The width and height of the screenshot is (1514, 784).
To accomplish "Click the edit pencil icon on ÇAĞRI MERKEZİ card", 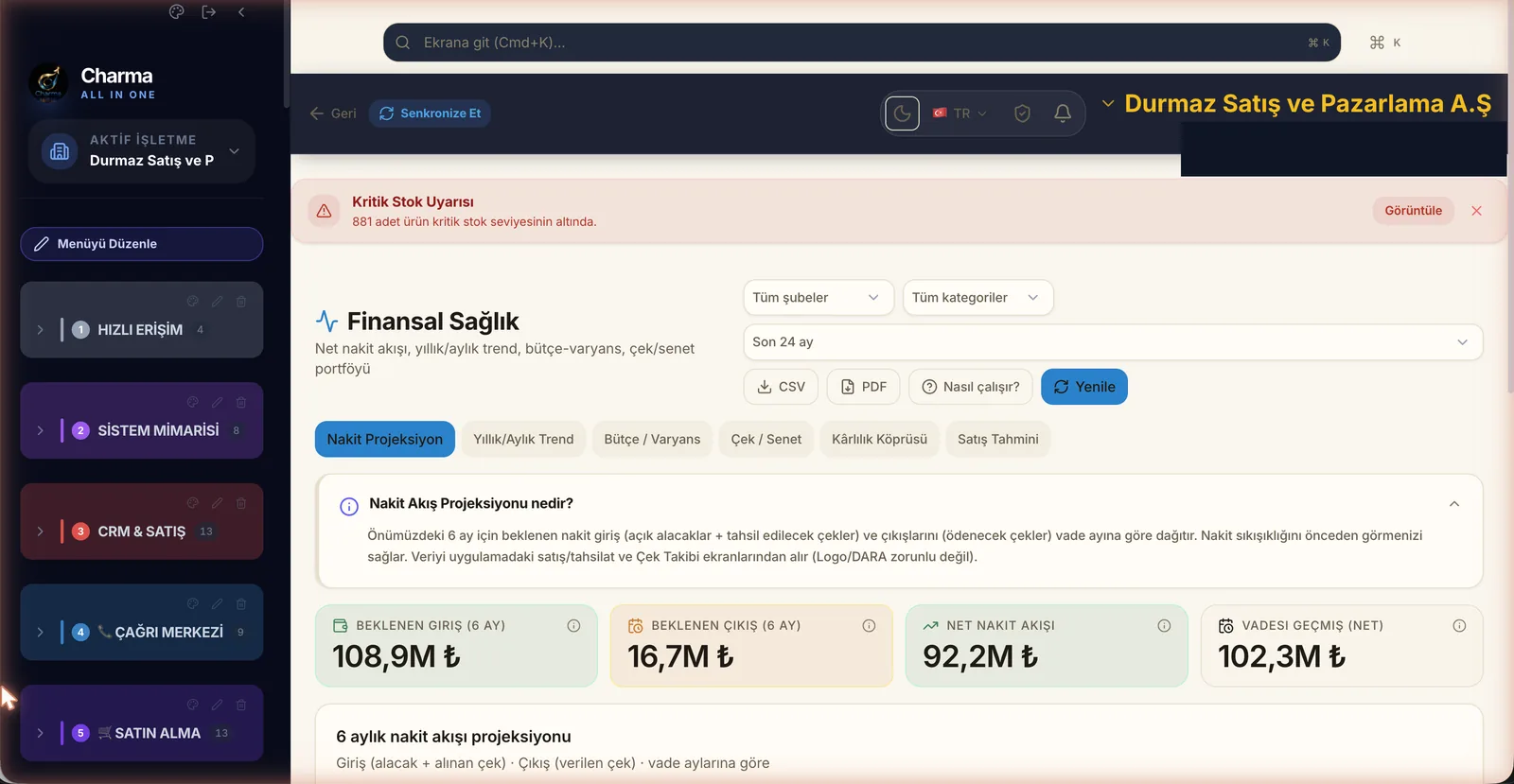I will 217,603.
